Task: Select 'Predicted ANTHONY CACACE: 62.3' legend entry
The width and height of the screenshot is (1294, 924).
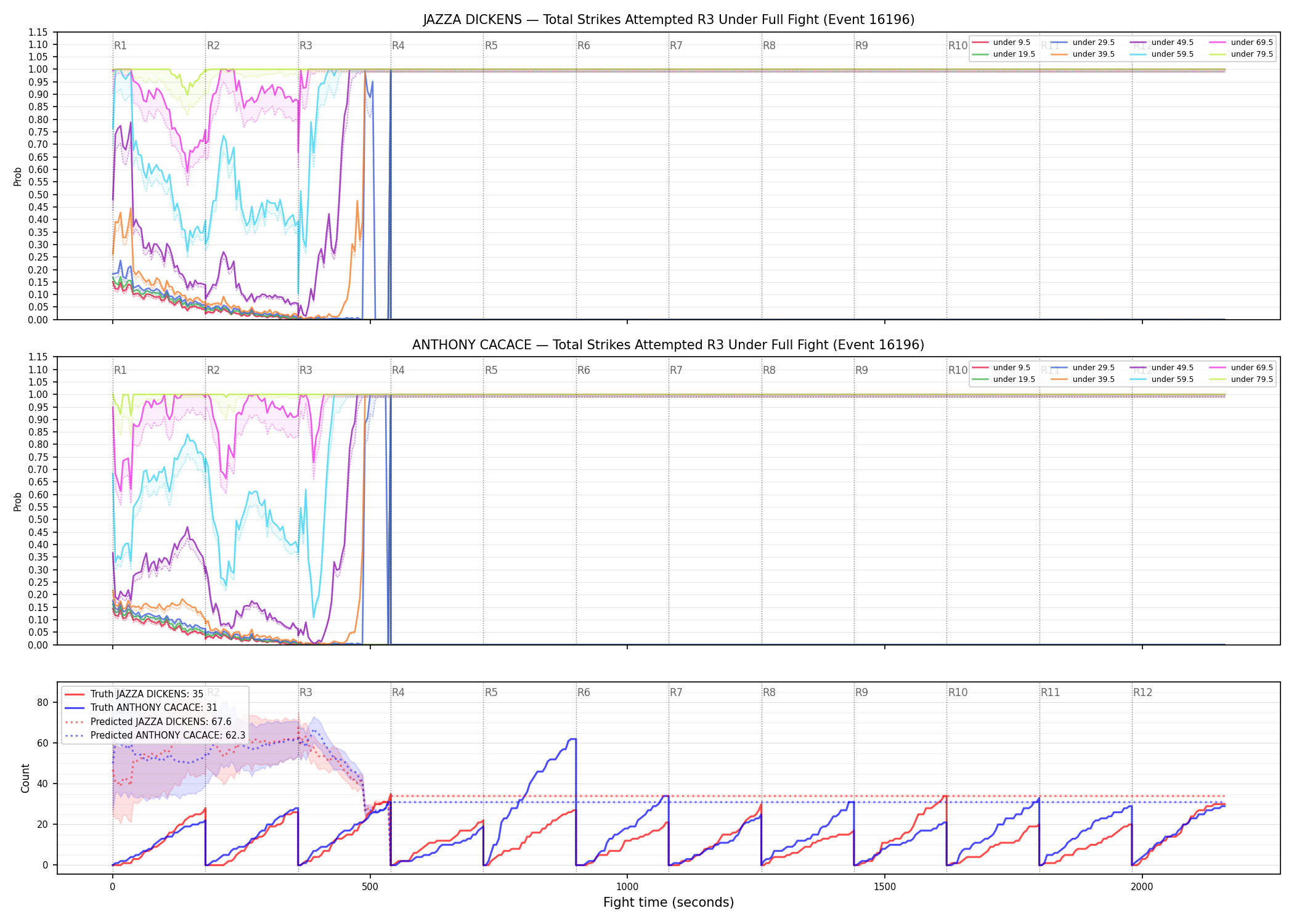Action: pyautogui.click(x=155, y=736)
